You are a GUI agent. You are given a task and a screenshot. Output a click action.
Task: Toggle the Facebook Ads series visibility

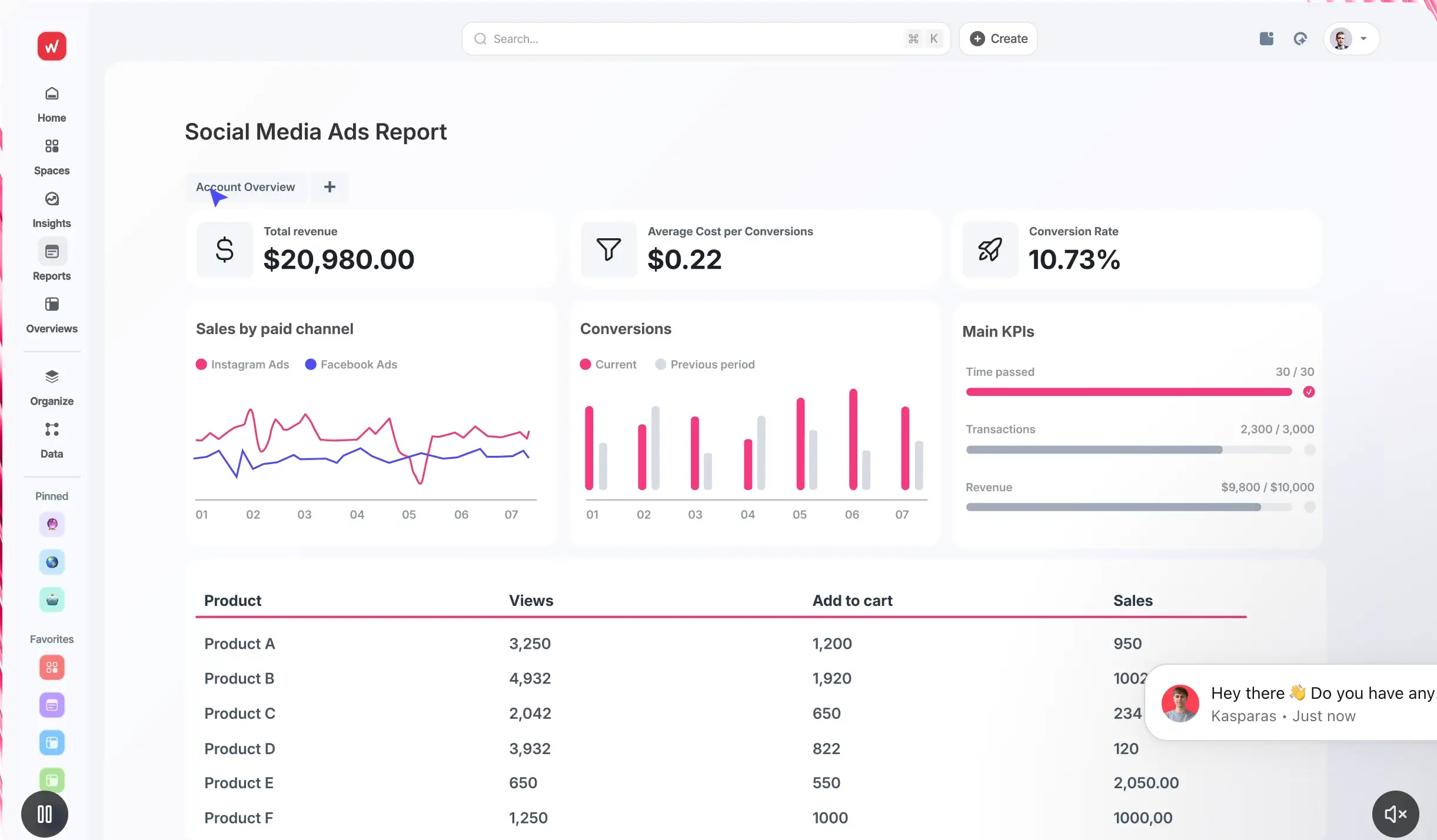click(x=351, y=364)
